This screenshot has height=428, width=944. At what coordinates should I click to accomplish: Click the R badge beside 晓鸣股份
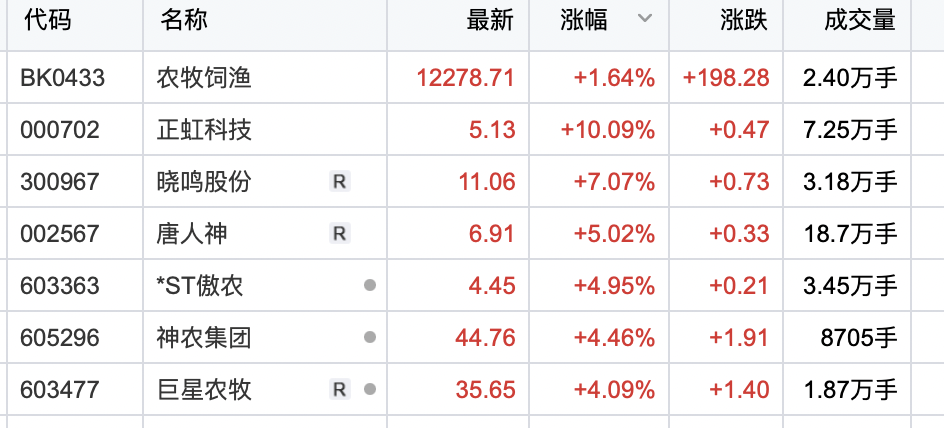[339, 182]
